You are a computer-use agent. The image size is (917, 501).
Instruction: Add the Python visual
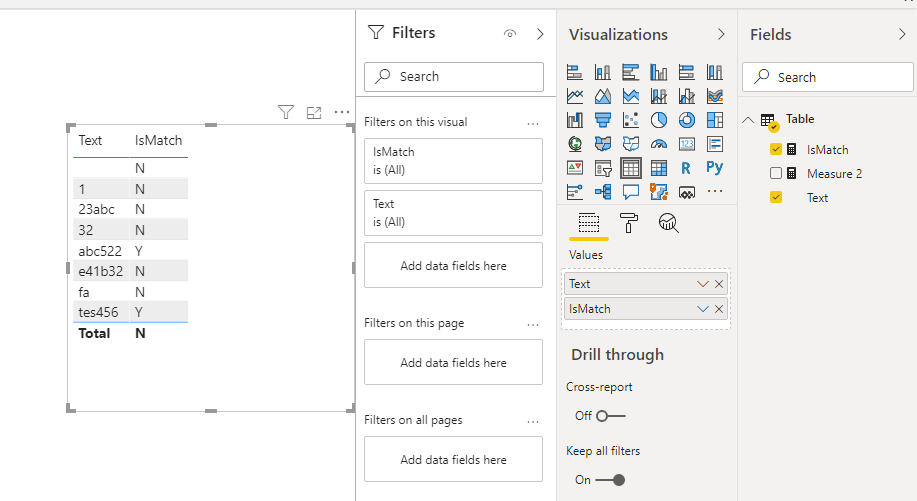(x=715, y=168)
